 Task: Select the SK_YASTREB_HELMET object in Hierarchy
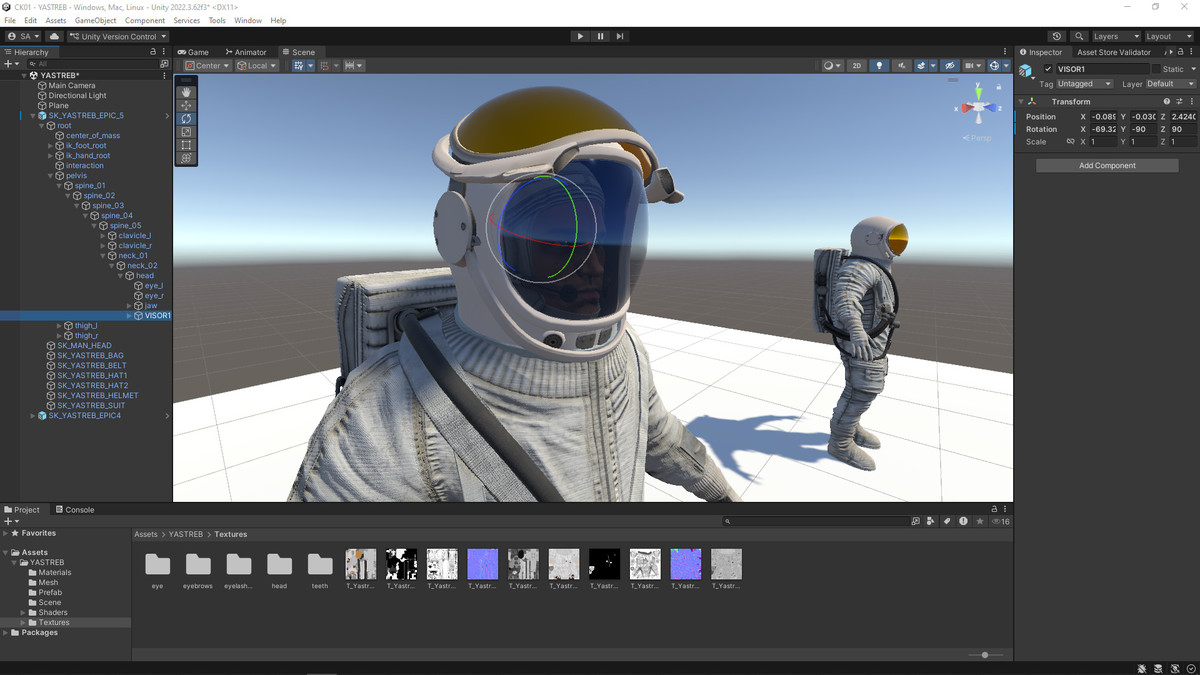pos(97,395)
